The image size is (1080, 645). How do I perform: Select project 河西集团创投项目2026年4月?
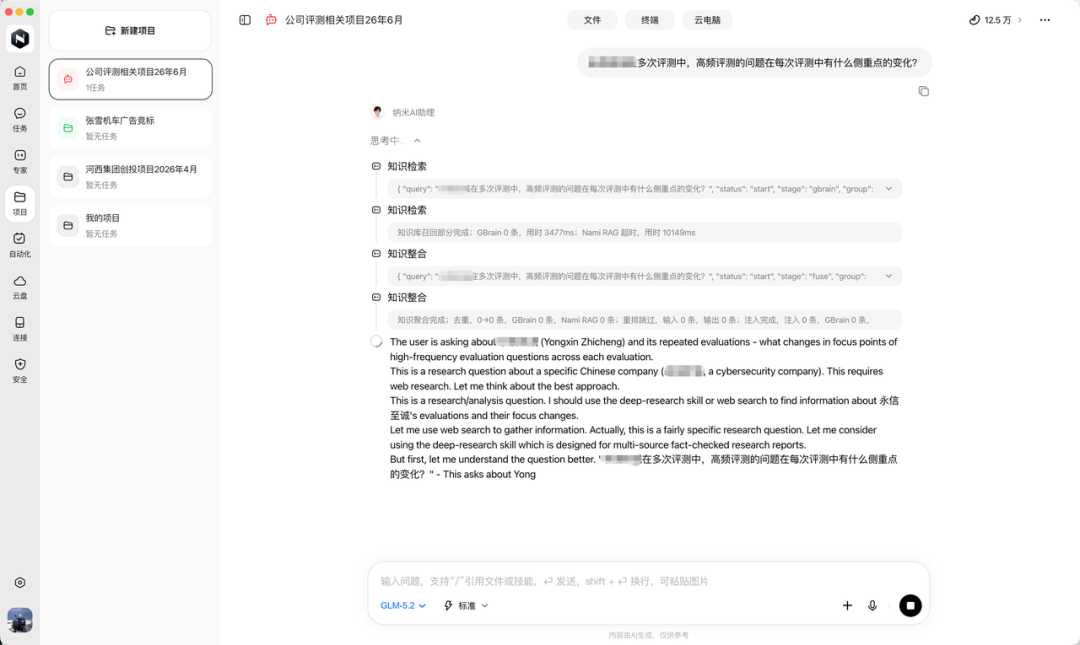coord(130,177)
